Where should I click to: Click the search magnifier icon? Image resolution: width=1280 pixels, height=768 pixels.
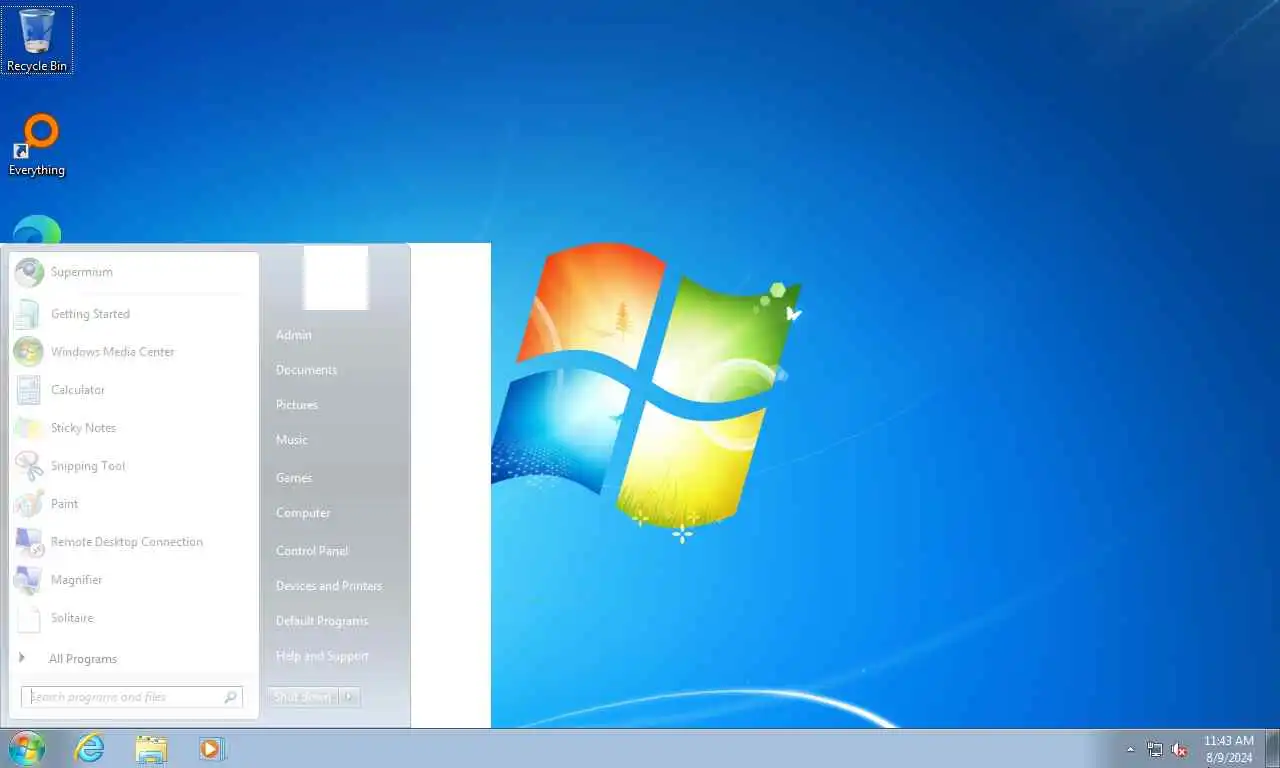230,697
